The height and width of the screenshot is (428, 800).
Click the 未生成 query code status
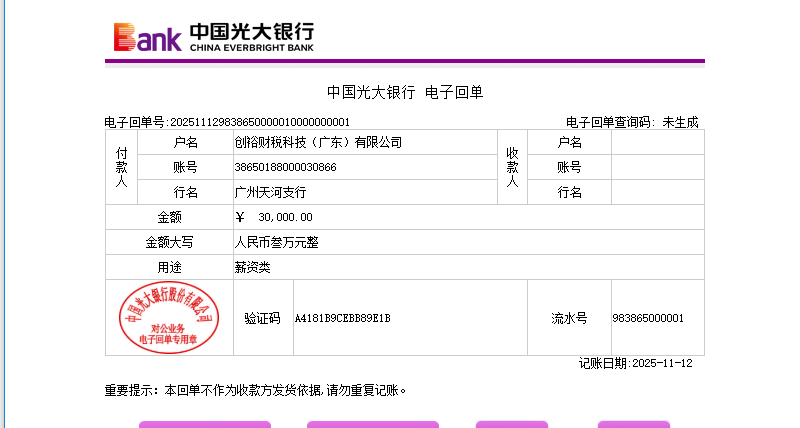680,122
